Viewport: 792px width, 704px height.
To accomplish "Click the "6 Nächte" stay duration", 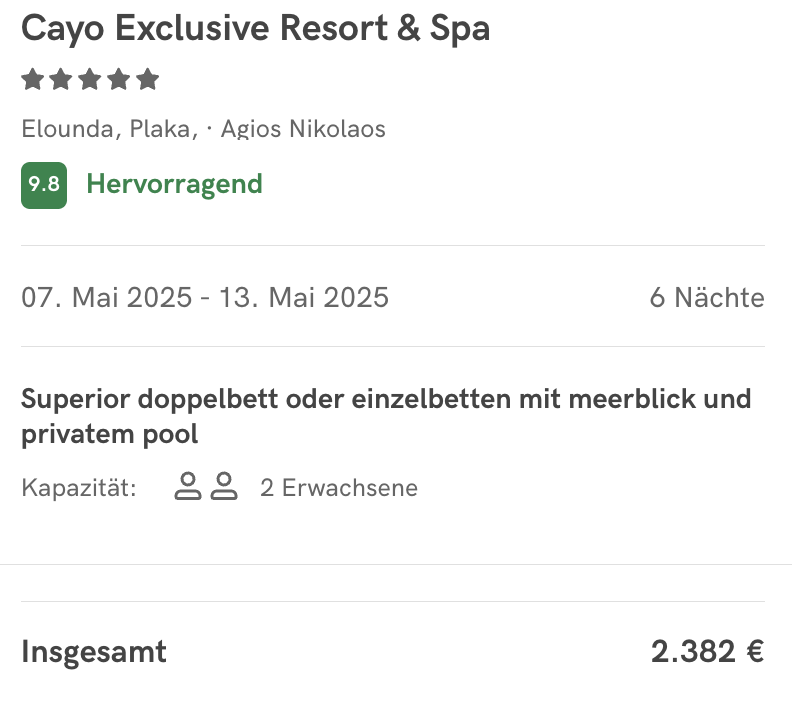I will (706, 297).
